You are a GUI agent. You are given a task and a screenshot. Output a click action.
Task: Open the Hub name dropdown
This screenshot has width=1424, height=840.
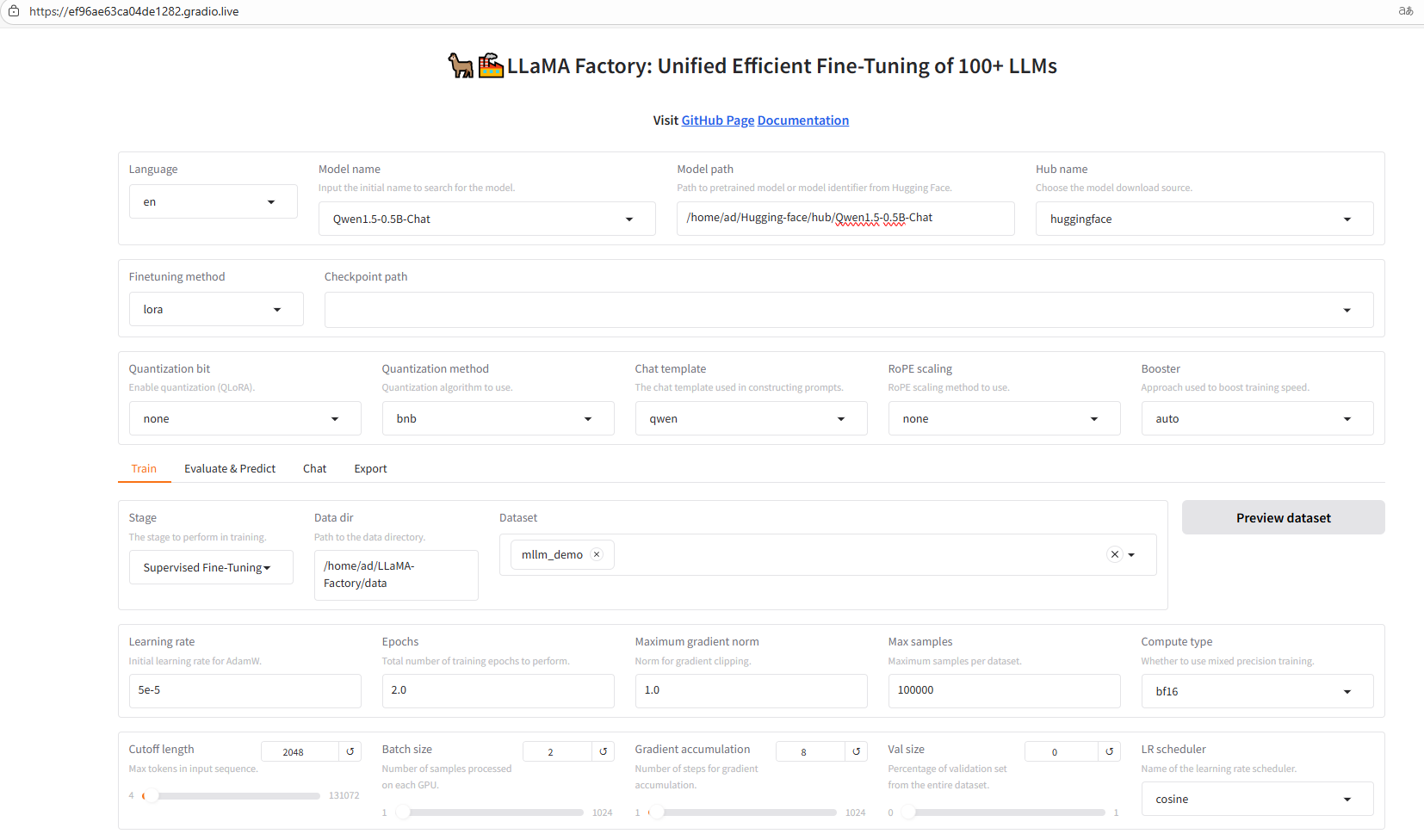(x=1204, y=219)
